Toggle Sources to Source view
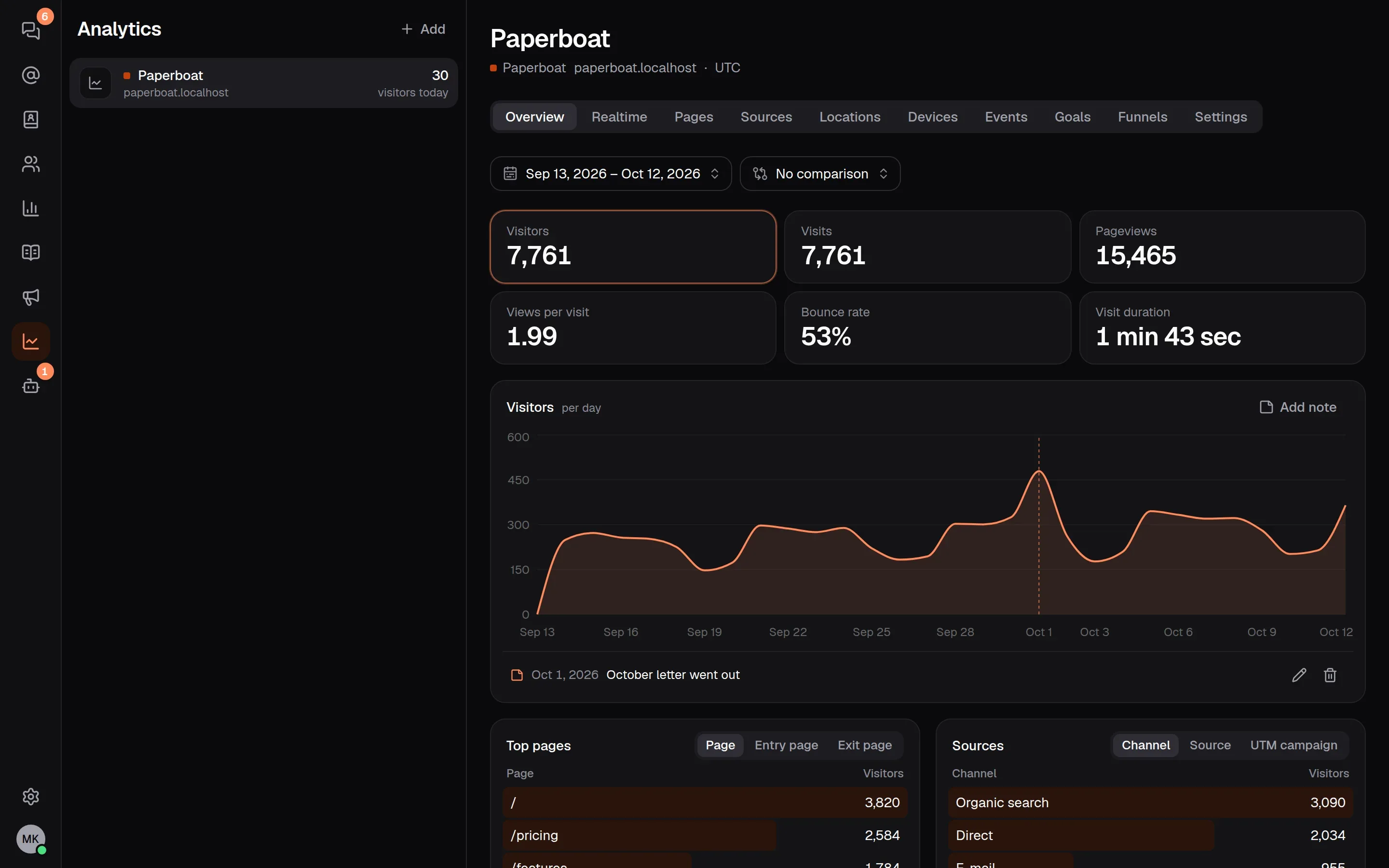 [x=1210, y=745]
